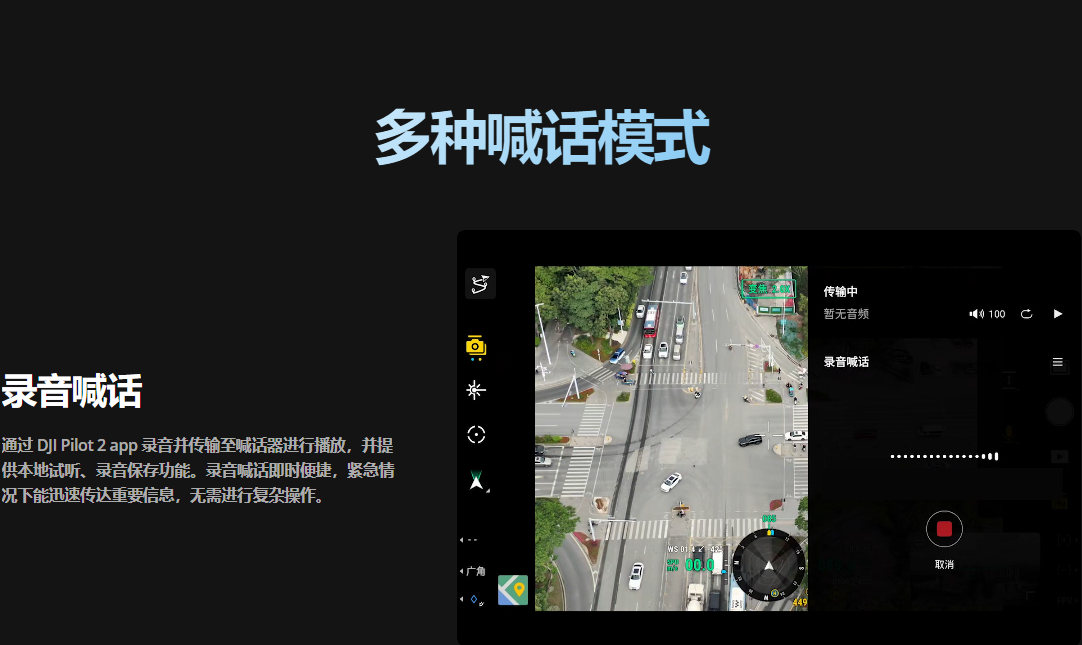Activate the spotlight icon in left sidebar
This screenshot has height=645, width=1082.
coord(476,390)
